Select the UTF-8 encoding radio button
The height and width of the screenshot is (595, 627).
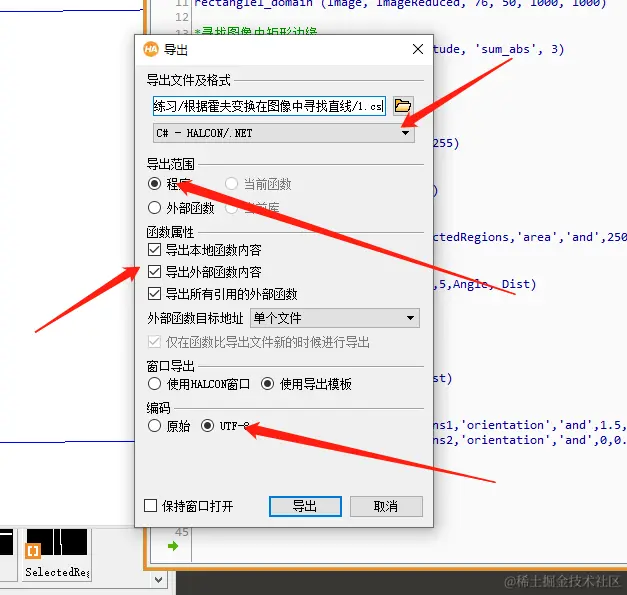(207, 426)
